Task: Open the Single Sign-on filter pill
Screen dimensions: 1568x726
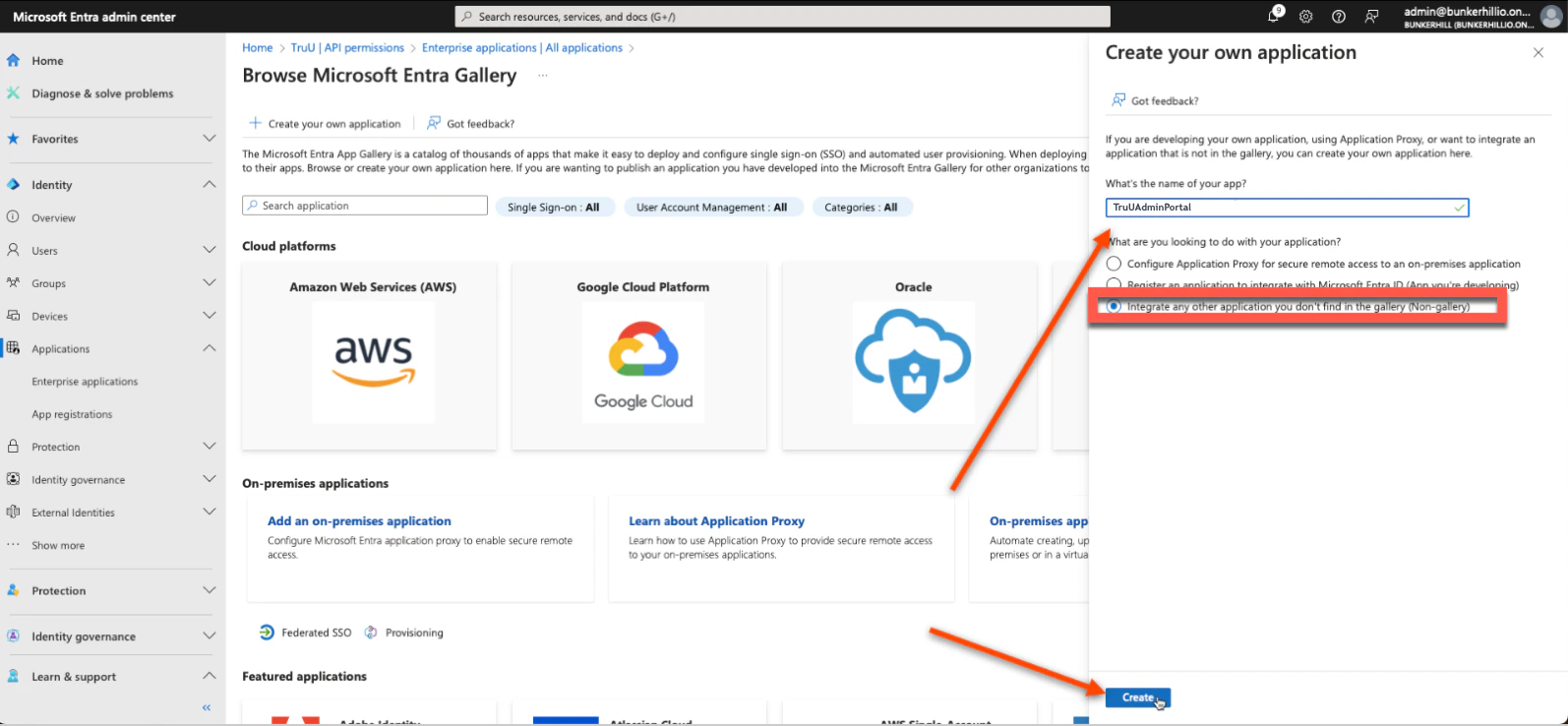Action: [554, 207]
